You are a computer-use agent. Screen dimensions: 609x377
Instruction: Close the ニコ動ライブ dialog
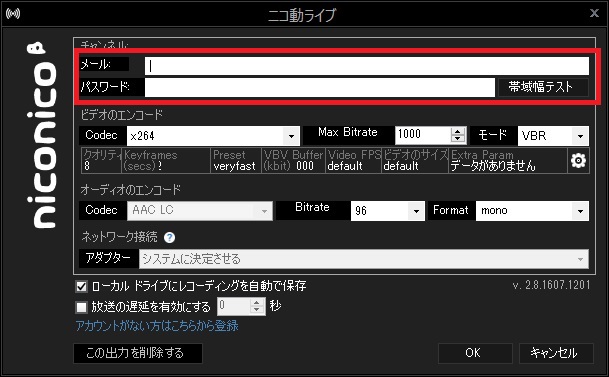tap(594, 13)
